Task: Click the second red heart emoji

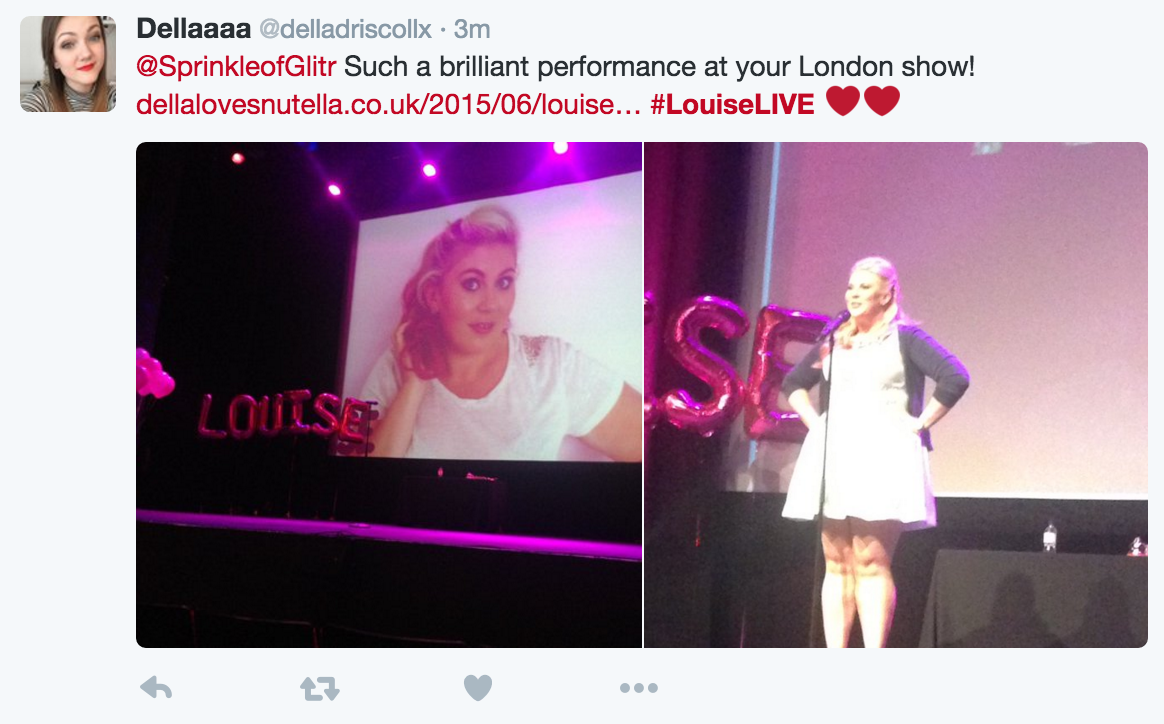Action: (882, 101)
